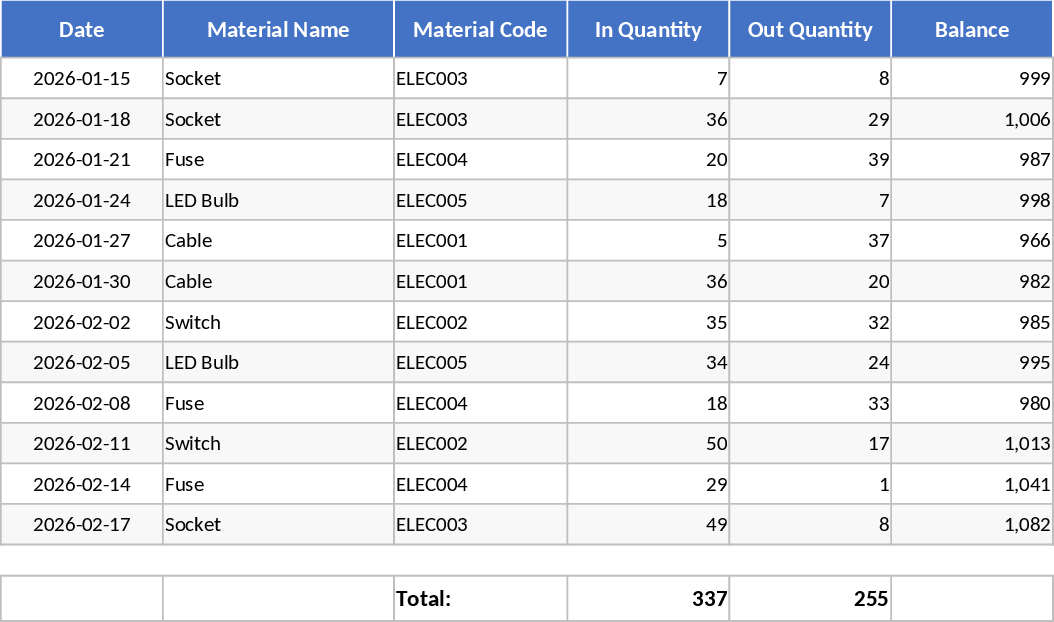The image size is (1054, 622).
Task: Click the Material Code header cell
Action: pos(480,30)
